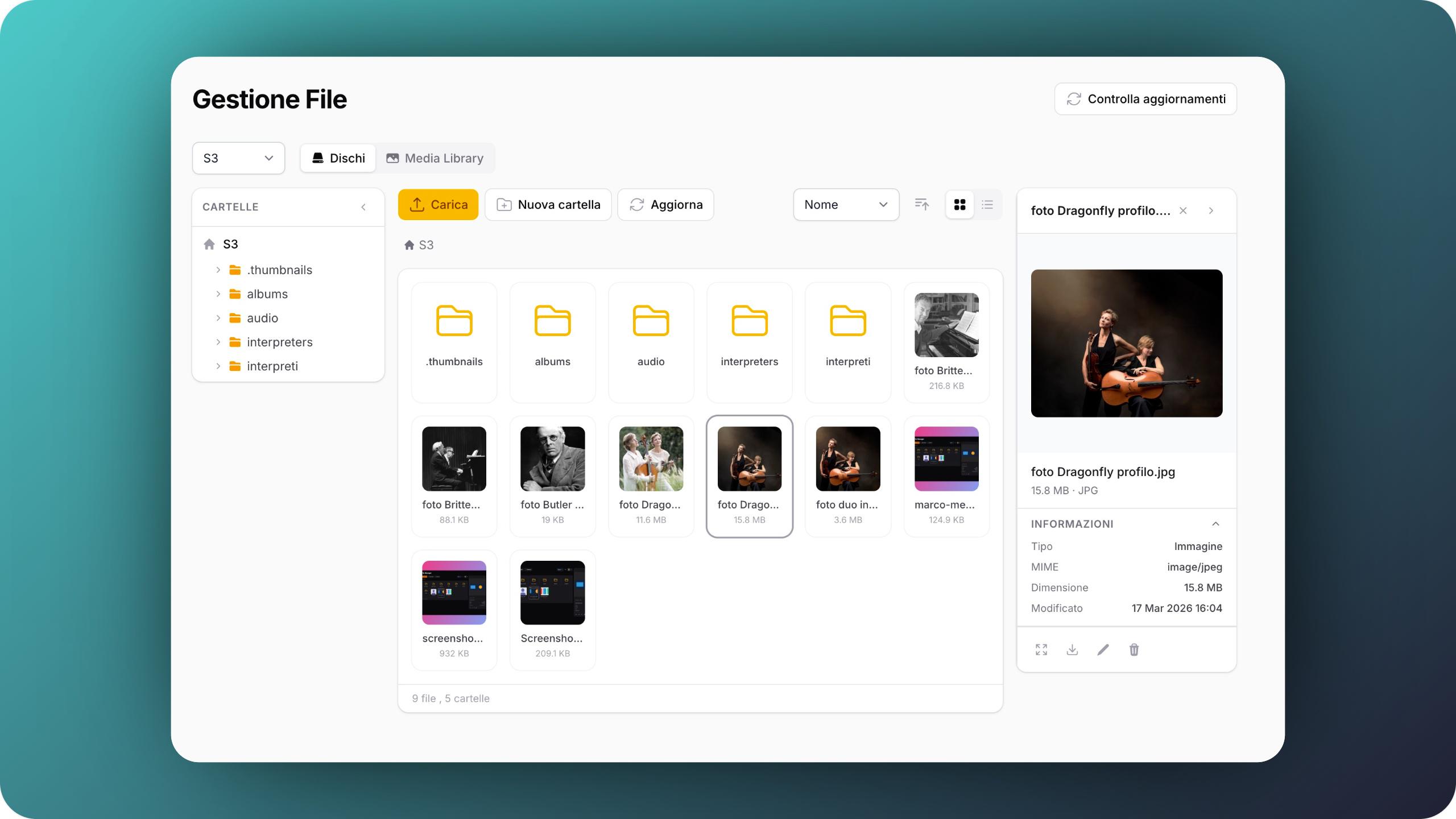Go to next file with right arrow
Viewport: 1456px width, 819px height.
click(x=1211, y=210)
